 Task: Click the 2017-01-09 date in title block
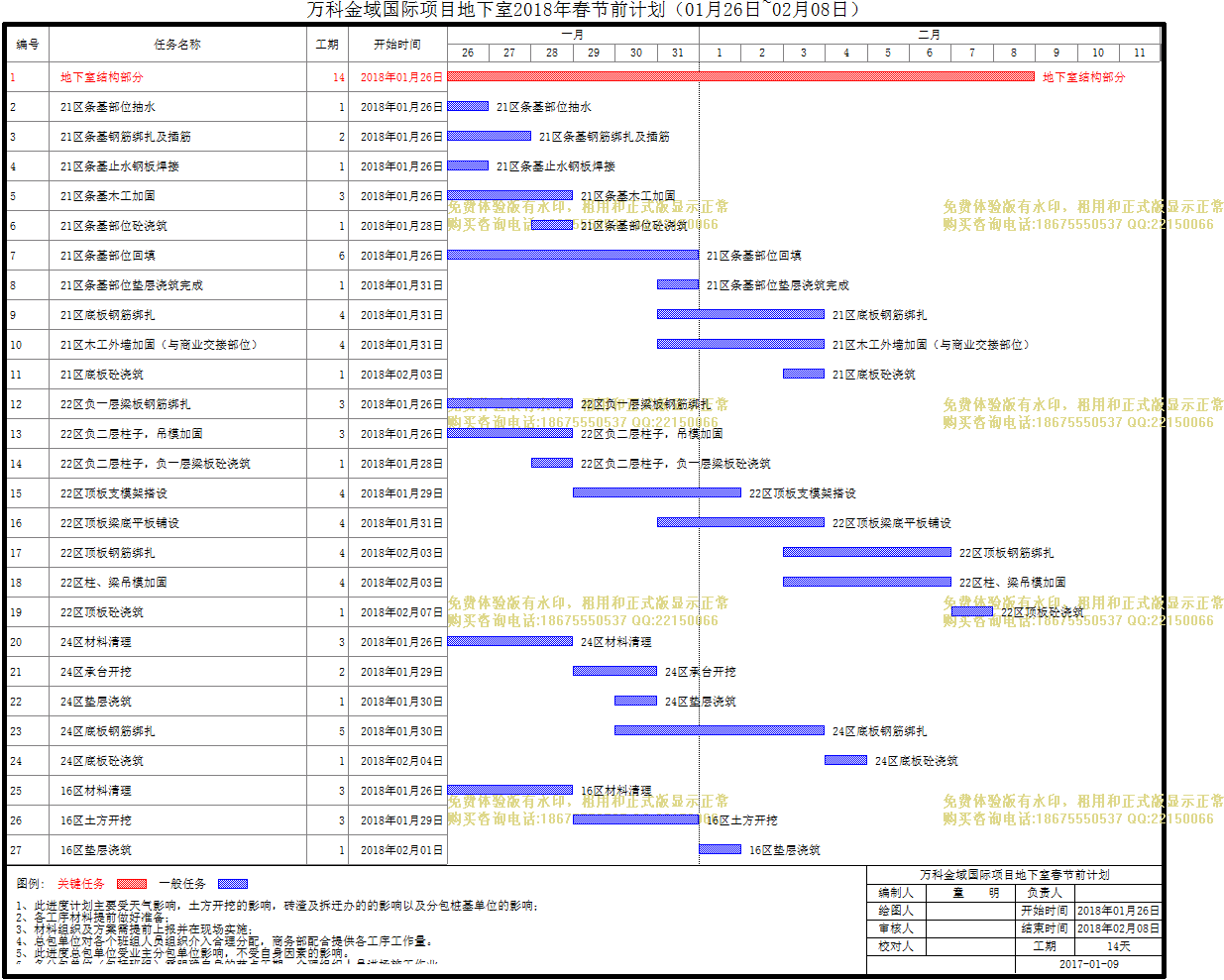[x=1088, y=964]
